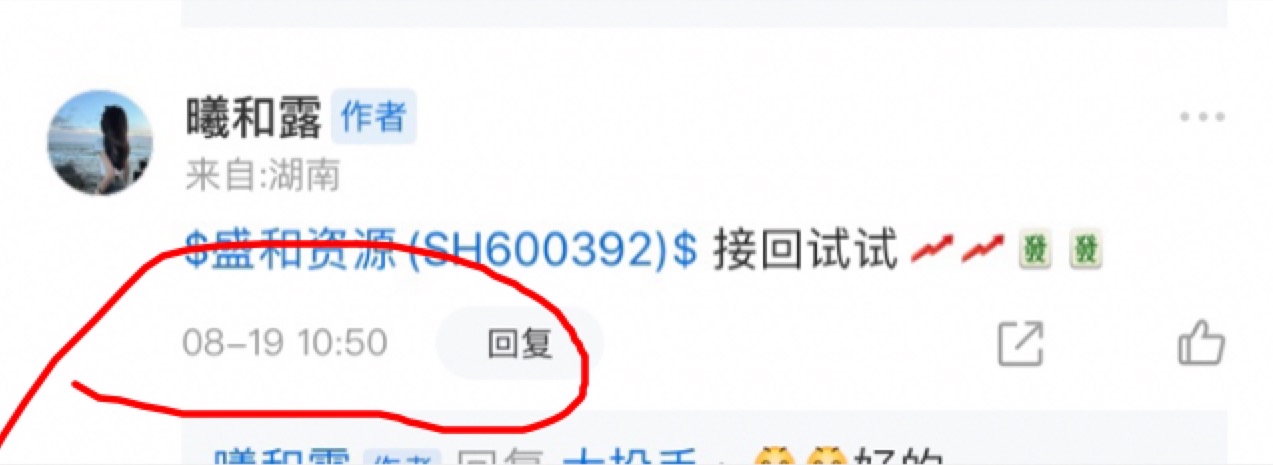Open the three-dot more options menu
The height and width of the screenshot is (465, 1273).
click(1202, 117)
